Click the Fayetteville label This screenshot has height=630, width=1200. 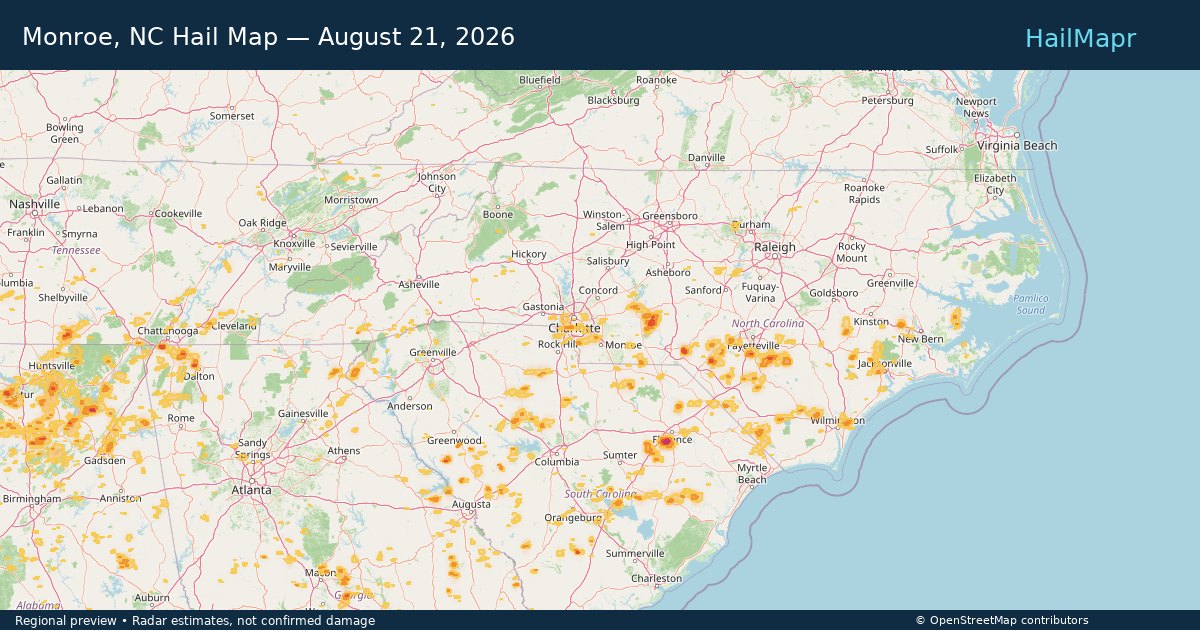point(752,346)
